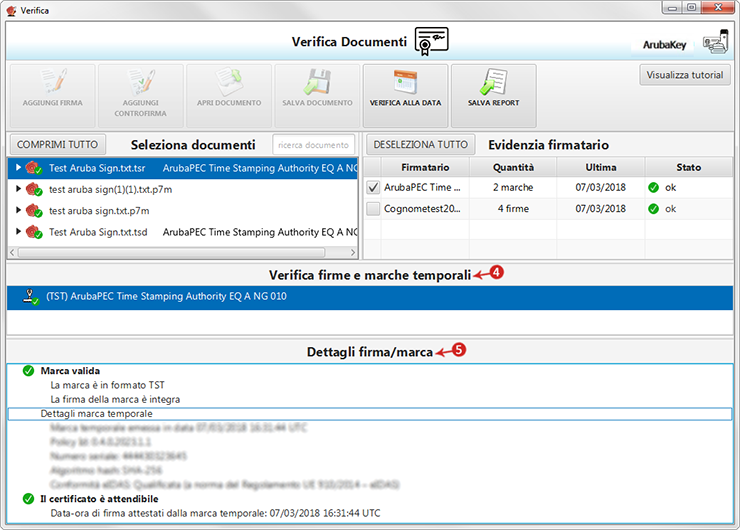Select Test Aruba Sign.txt.tsd file name
740x530 pixels.
(x=98, y=232)
